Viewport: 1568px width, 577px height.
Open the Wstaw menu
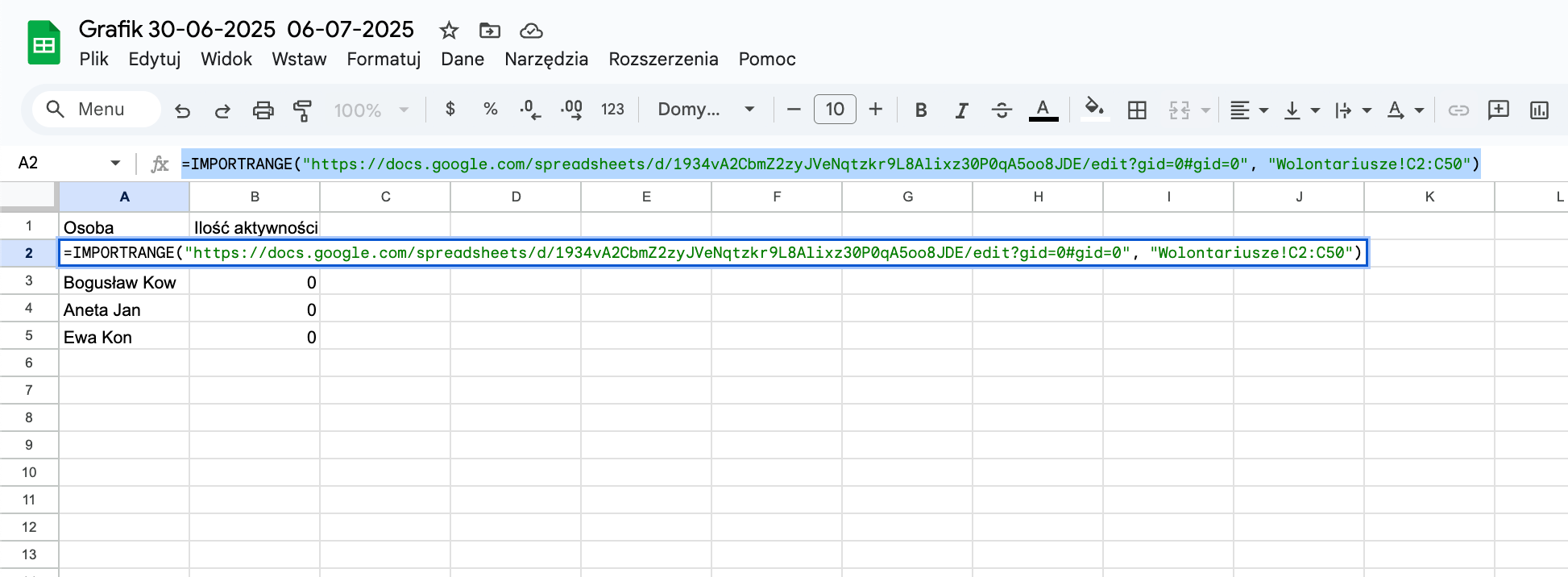[299, 59]
